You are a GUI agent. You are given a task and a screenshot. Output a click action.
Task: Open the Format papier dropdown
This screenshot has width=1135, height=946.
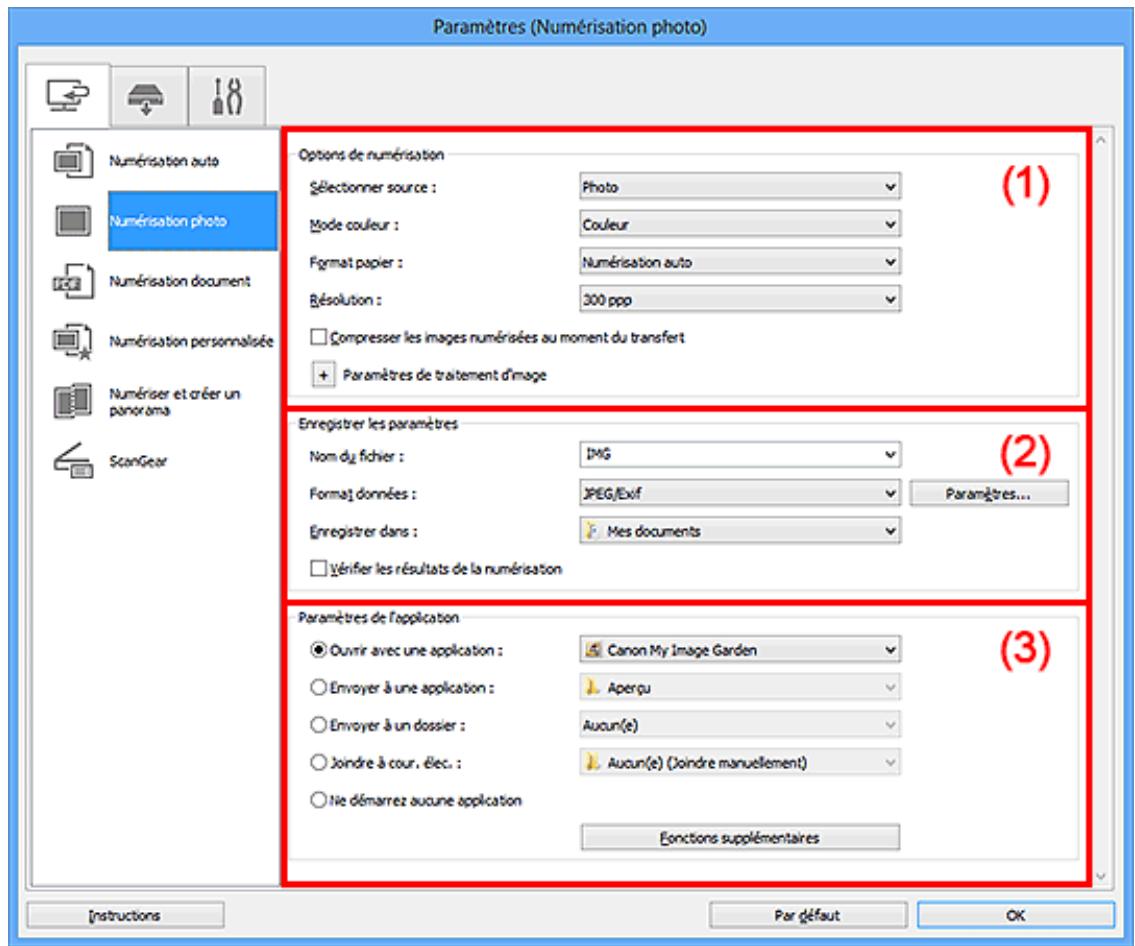(x=740, y=262)
